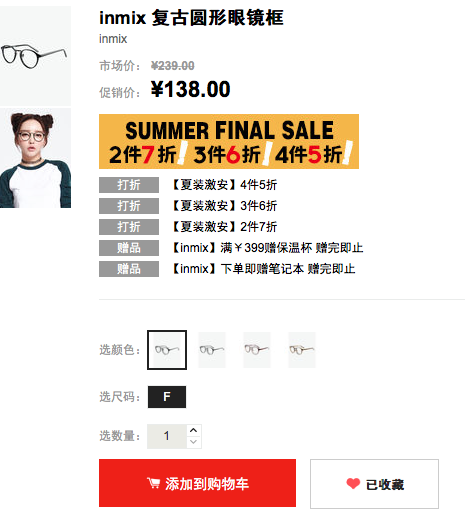Click the 已收藏 favorites button
The height and width of the screenshot is (521, 465).
tap(374, 484)
